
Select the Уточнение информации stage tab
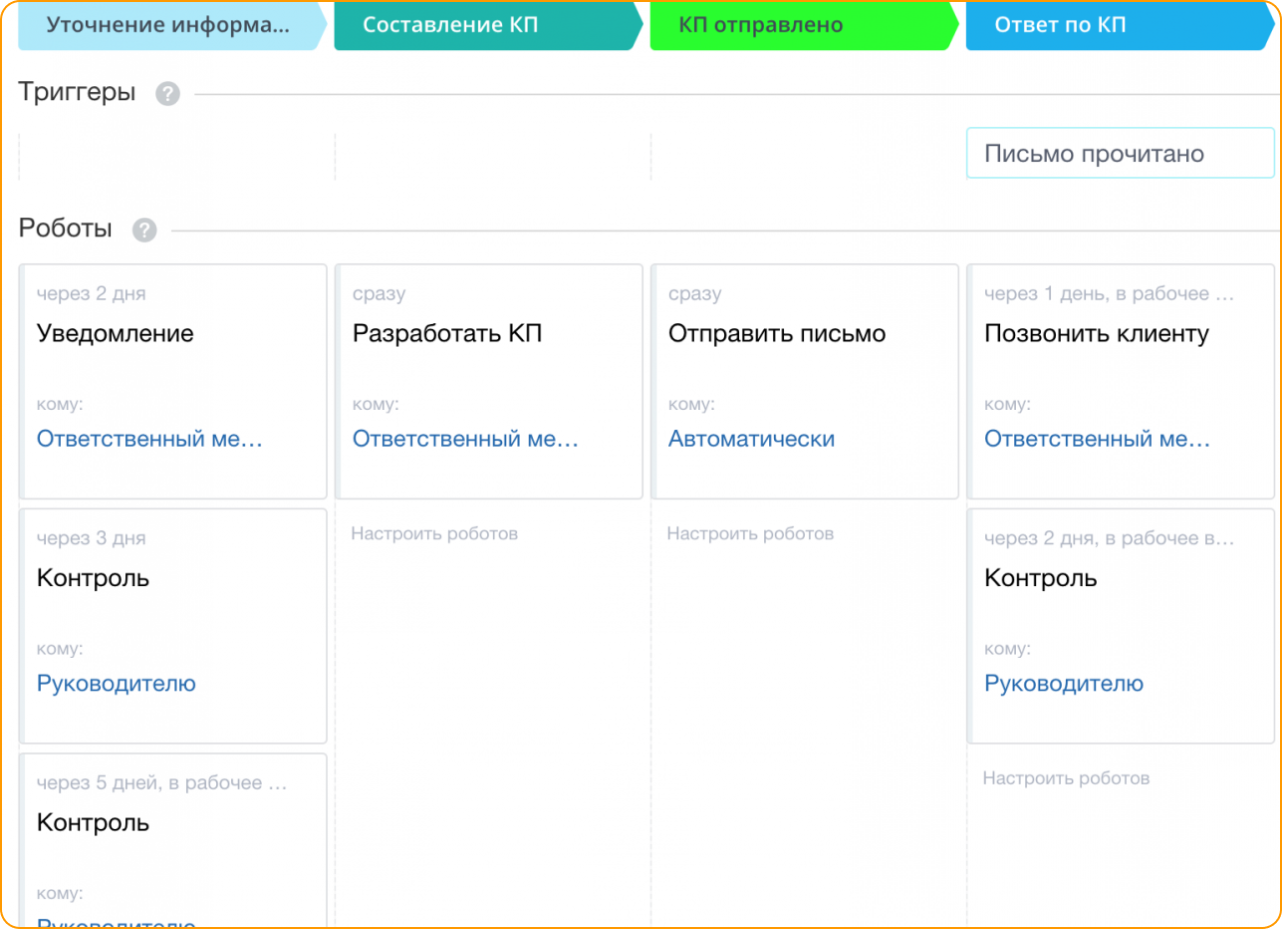click(168, 25)
